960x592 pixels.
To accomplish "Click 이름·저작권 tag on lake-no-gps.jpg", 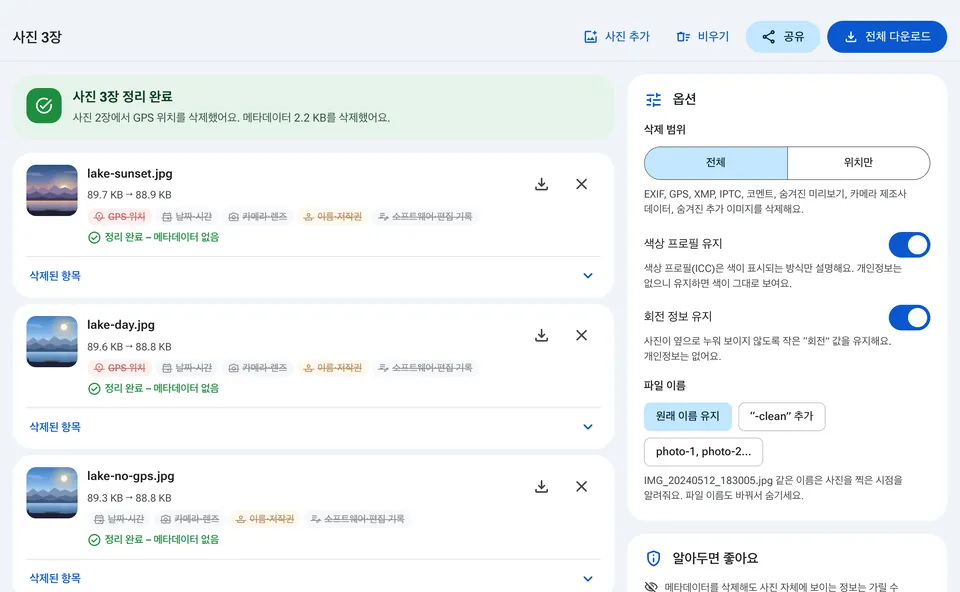I will (x=265, y=519).
